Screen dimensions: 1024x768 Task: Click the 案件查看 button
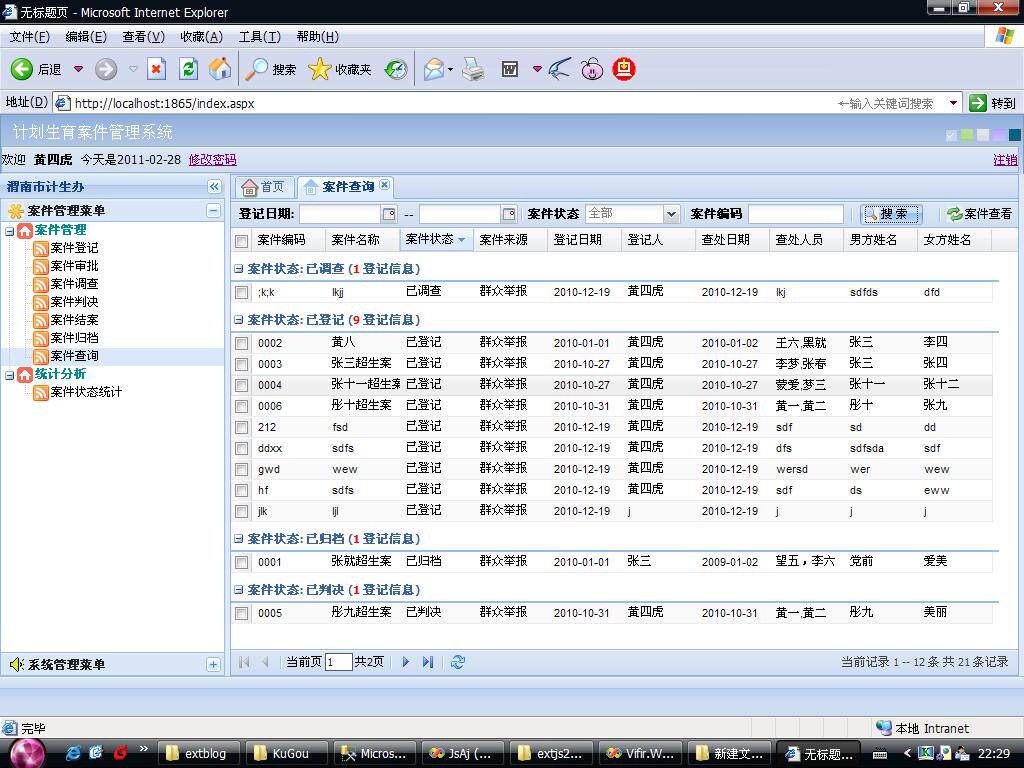979,214
